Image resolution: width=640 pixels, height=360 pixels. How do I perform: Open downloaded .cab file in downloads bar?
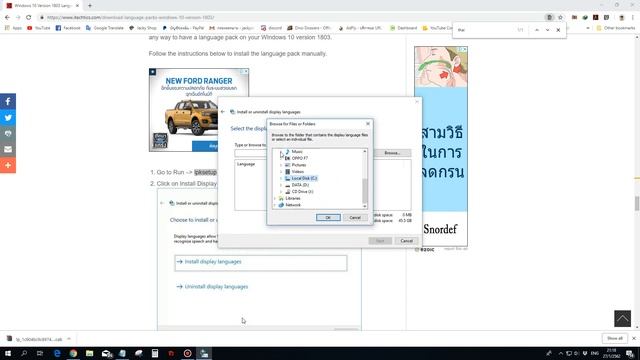point(35,339)
